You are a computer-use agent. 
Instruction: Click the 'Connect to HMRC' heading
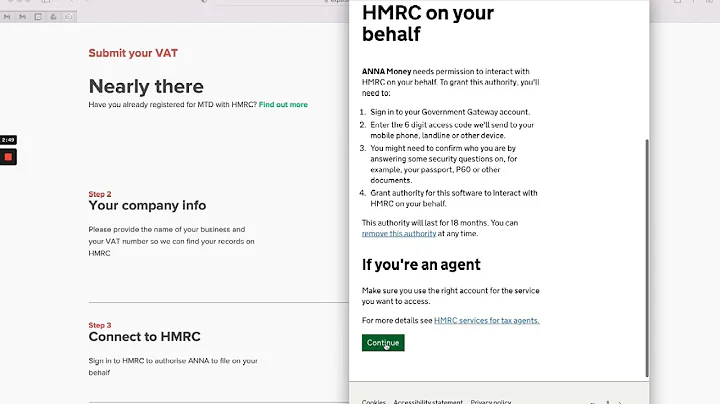[x=144, y=337]
